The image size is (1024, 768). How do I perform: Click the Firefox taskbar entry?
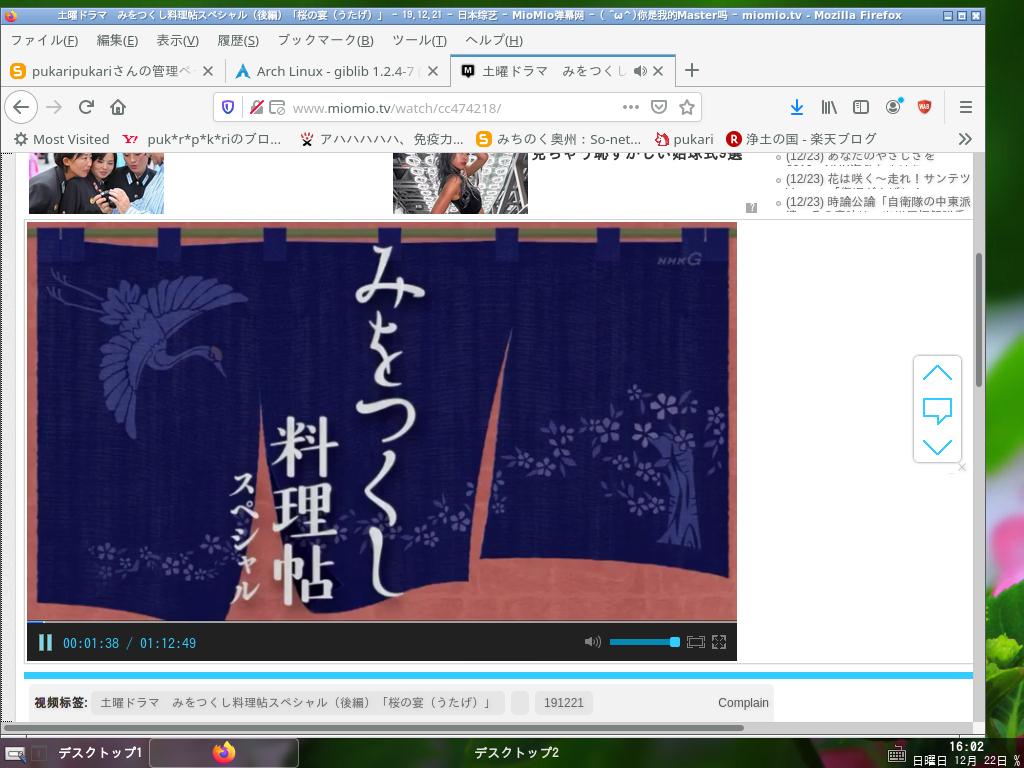pos(224,753)
